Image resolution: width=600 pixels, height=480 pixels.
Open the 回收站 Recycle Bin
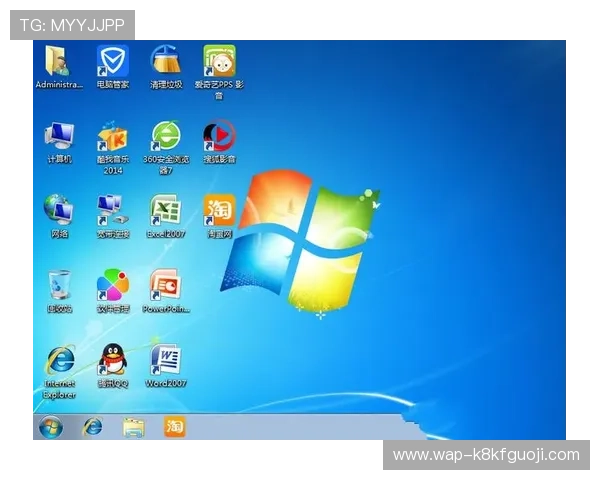click(x=59, y=285)
